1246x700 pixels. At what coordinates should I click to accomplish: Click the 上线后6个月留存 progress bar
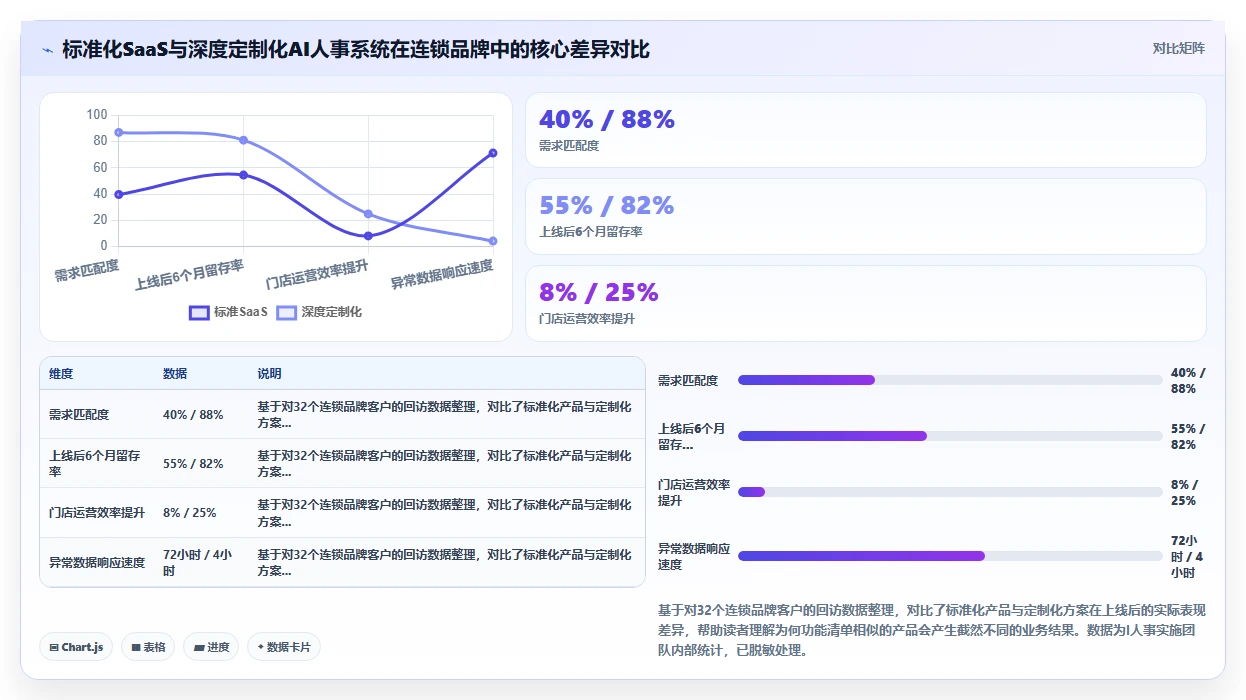point(950,436)
